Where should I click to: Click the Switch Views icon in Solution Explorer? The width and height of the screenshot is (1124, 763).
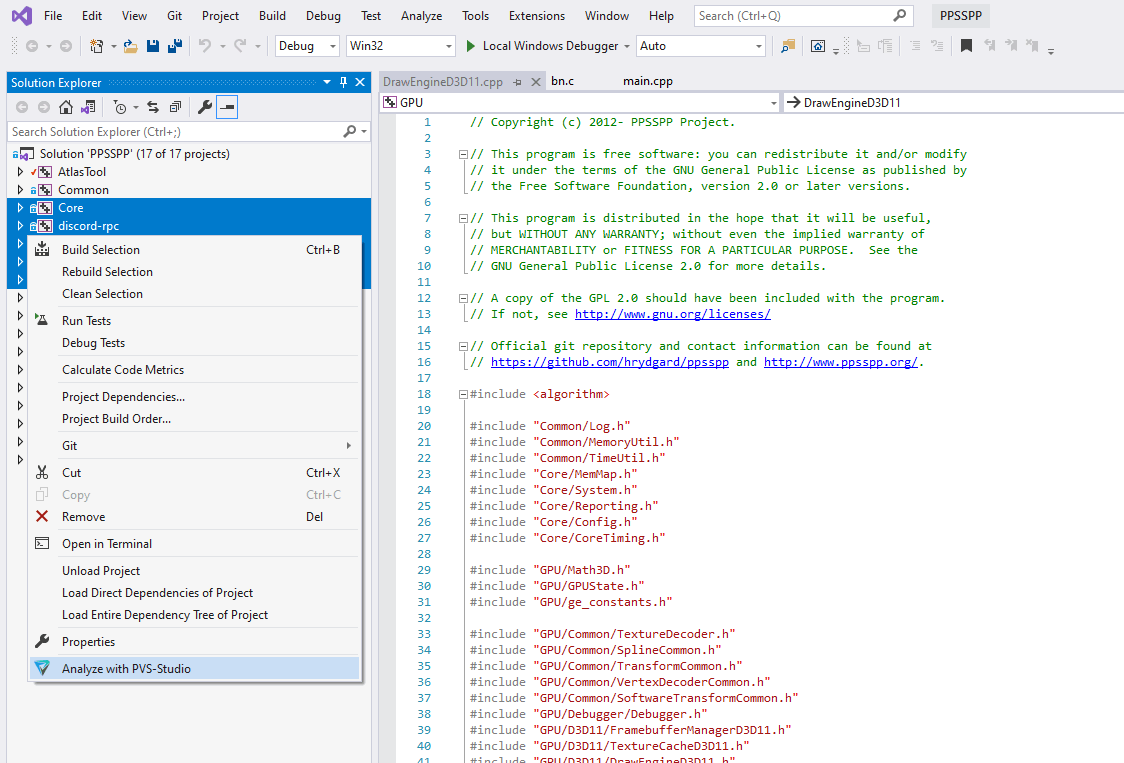(x=87, y=107)
